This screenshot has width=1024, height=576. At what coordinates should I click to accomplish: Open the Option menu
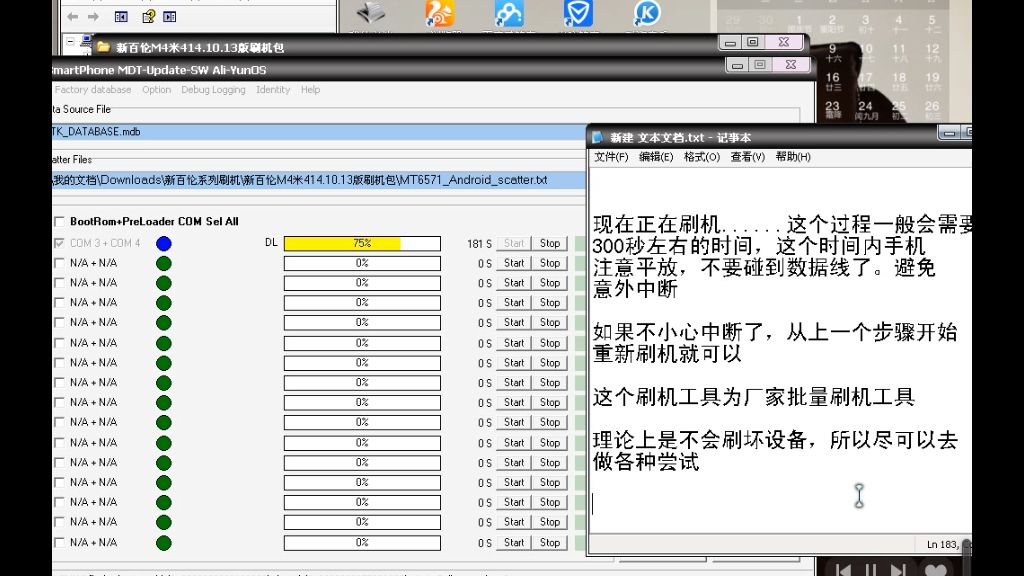pos(157,89)
